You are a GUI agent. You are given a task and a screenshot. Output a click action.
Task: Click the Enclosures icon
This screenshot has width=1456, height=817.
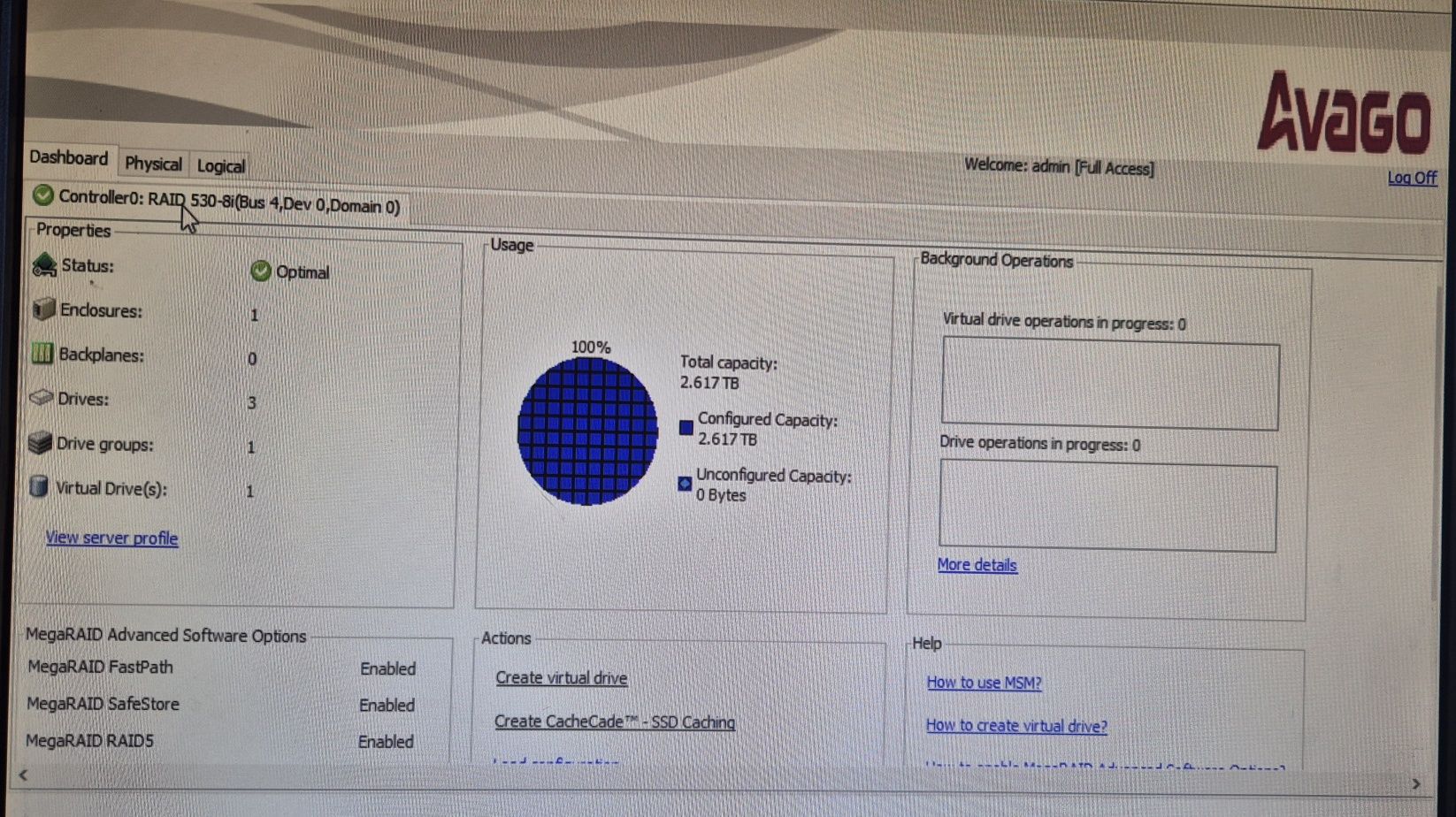tap(43, 309)
